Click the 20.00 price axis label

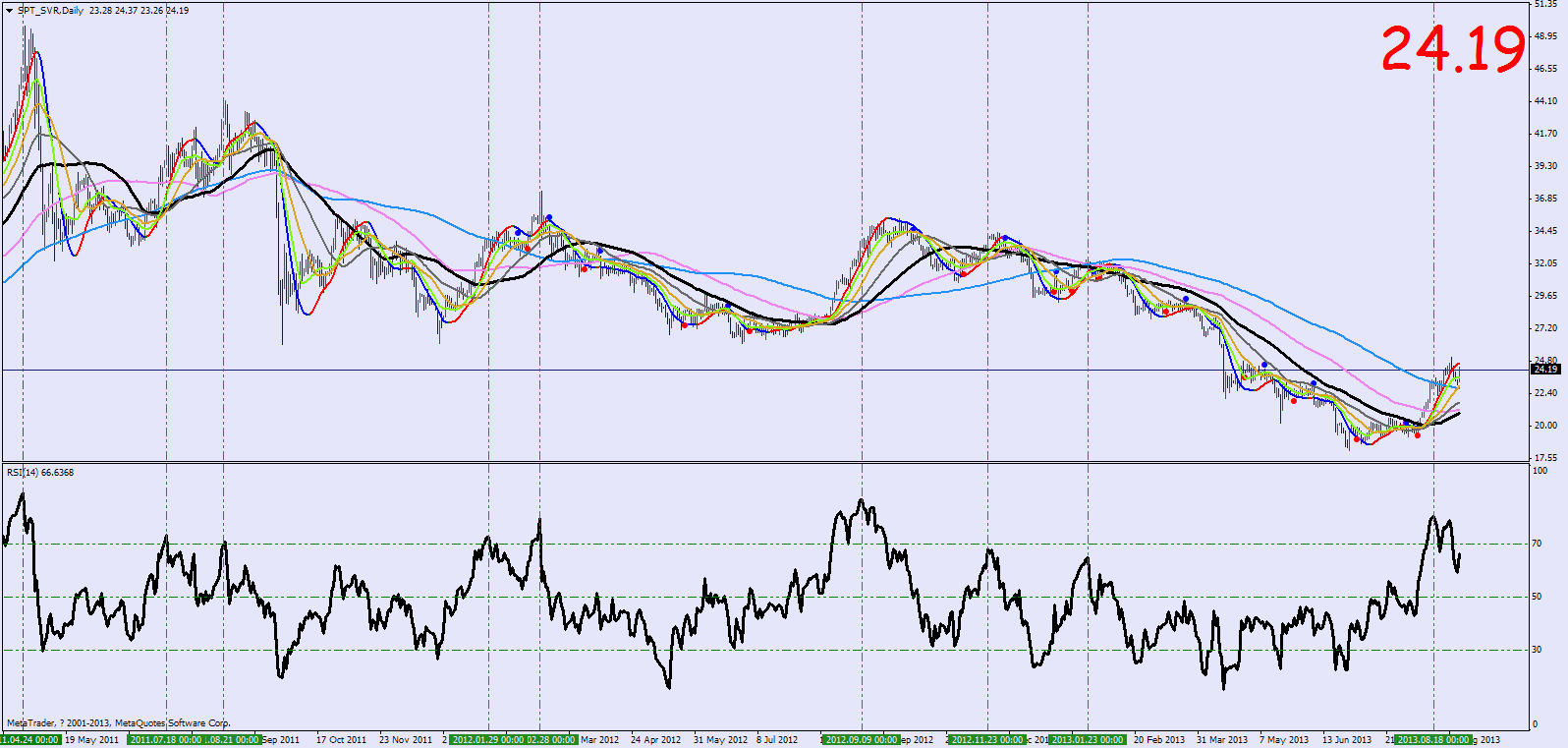(x=1545, y=426)
